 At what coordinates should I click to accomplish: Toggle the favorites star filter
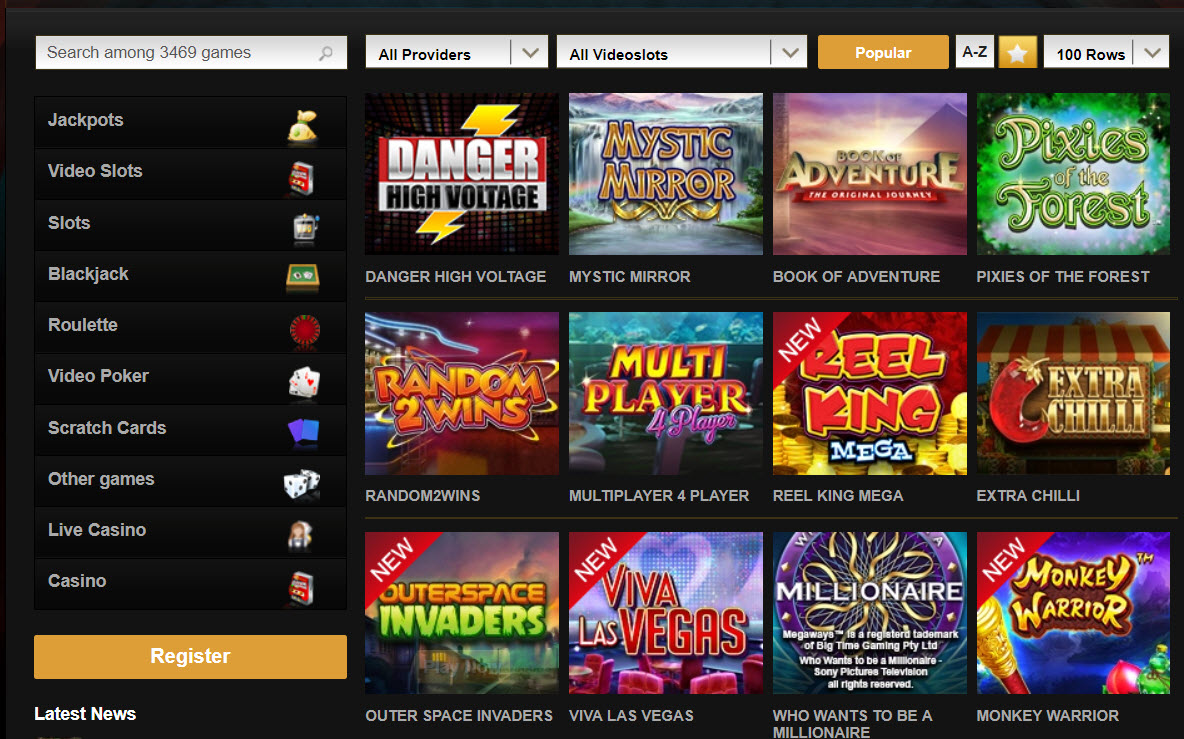tap(1017, 53)
